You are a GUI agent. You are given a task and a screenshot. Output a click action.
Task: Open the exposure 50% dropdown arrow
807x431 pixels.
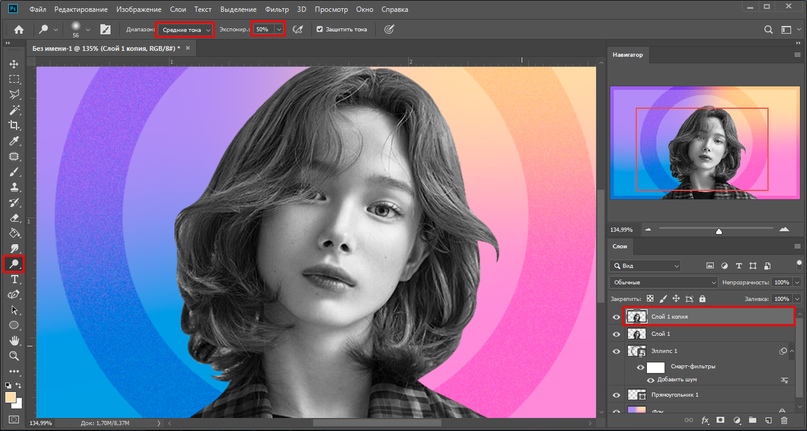point(279,30)
